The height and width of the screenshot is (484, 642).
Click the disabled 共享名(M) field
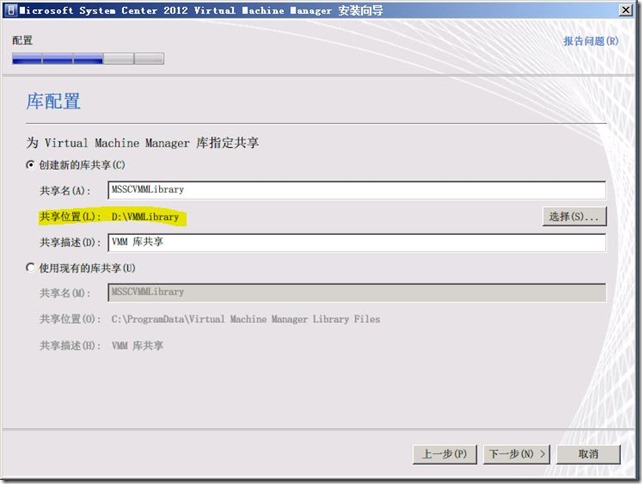[357, 292]
